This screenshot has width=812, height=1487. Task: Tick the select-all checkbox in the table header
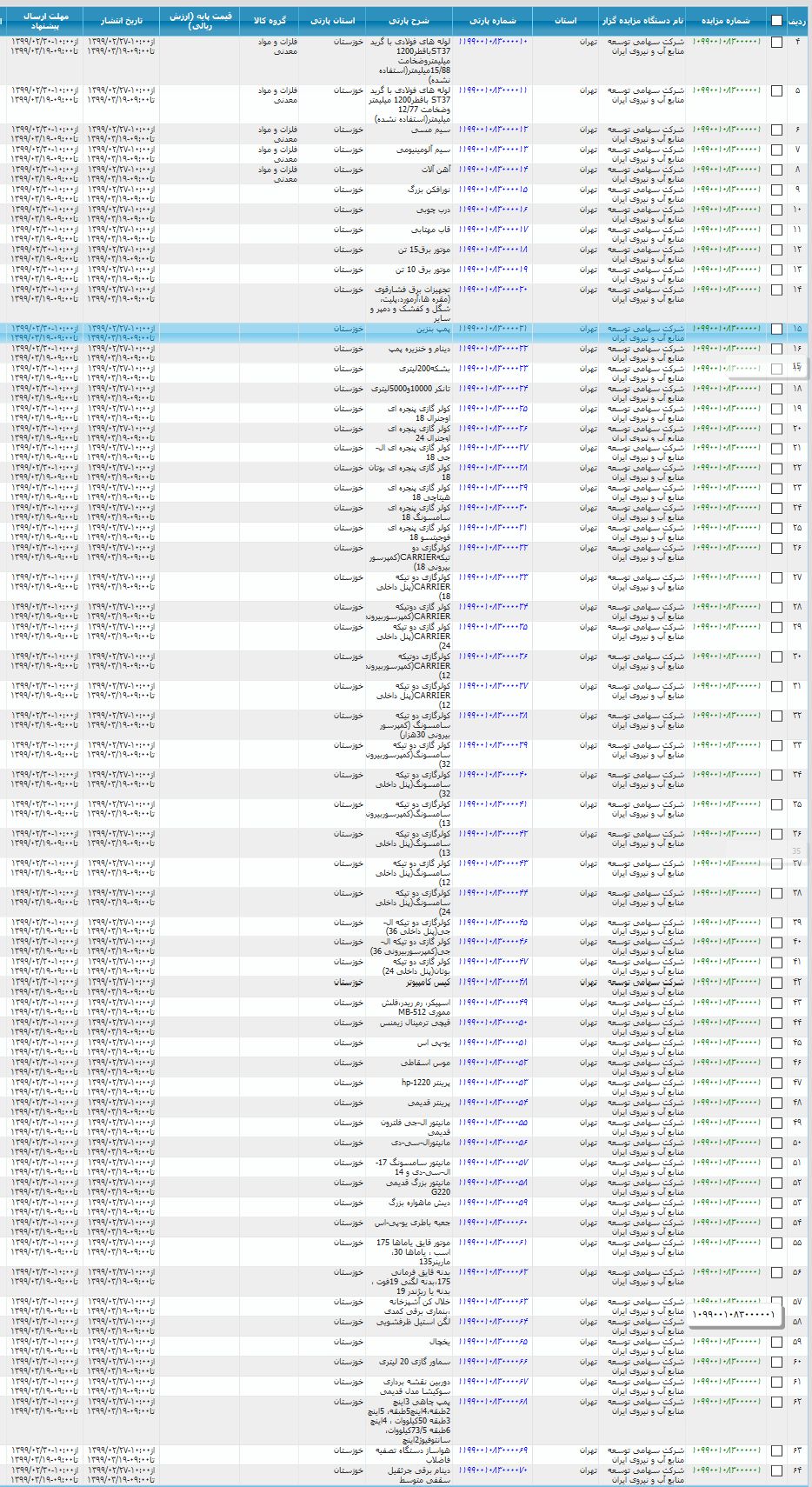pyautogui.click(x=776, y=21)
